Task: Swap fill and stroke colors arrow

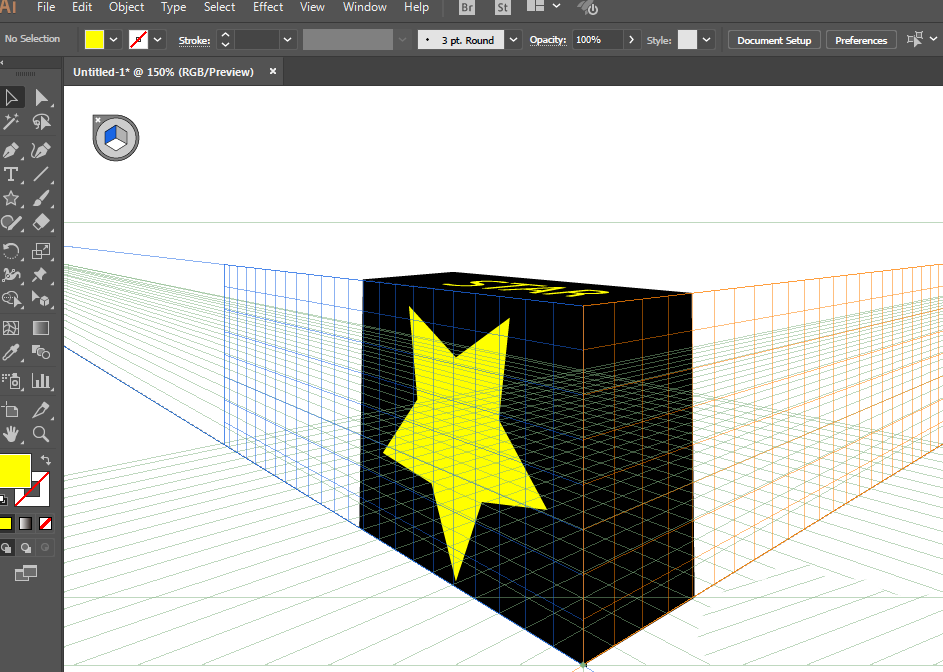Action: 45,461
